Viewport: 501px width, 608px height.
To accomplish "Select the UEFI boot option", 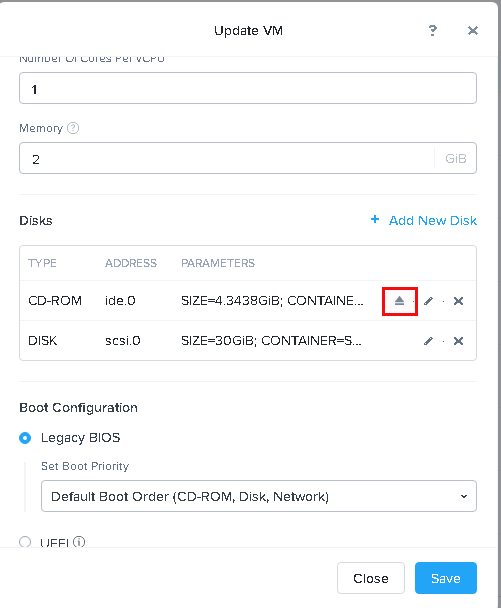I will click(x=25, y=541).
